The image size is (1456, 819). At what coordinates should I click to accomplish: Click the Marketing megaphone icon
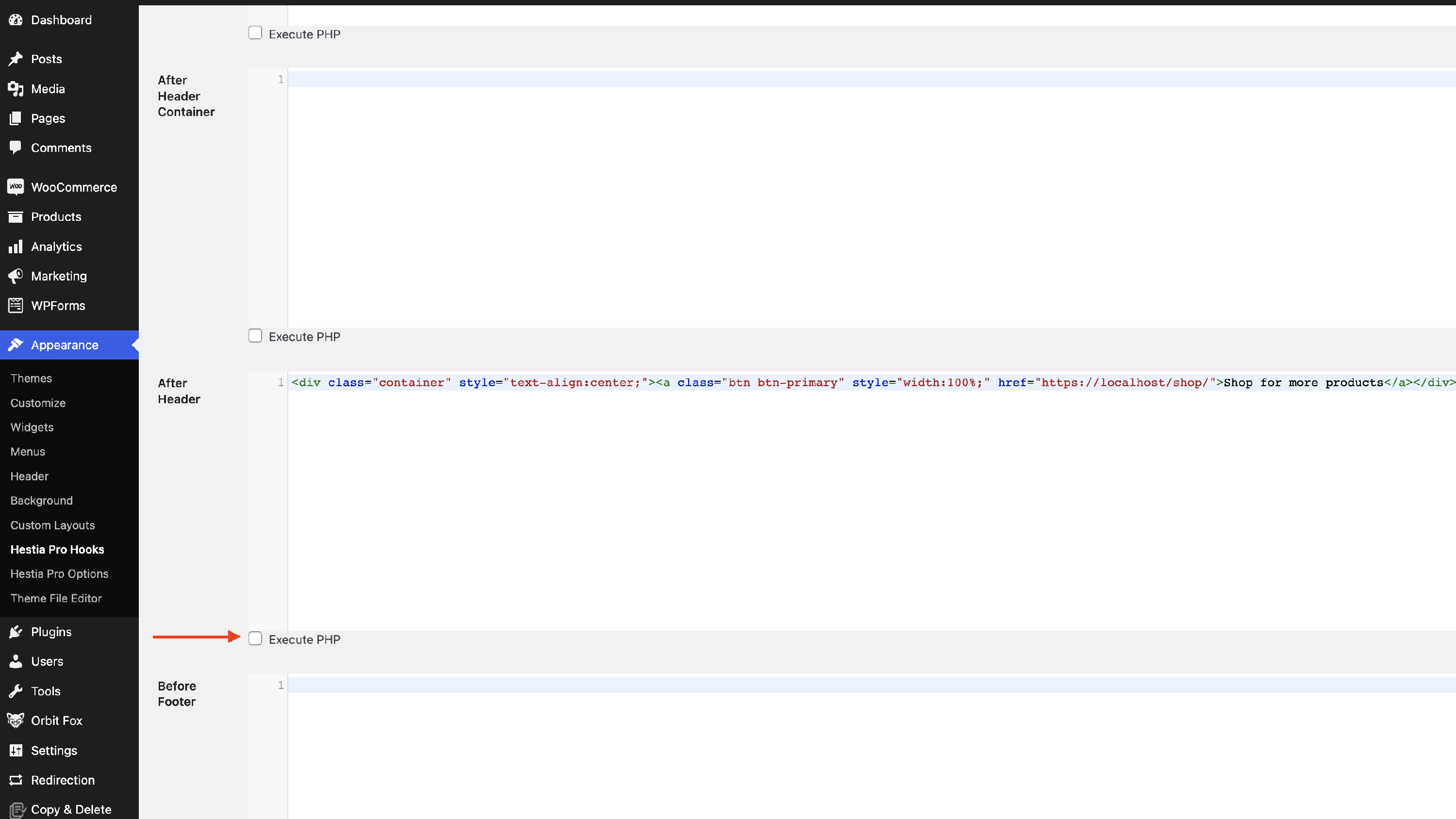click(x=16, y=276)
